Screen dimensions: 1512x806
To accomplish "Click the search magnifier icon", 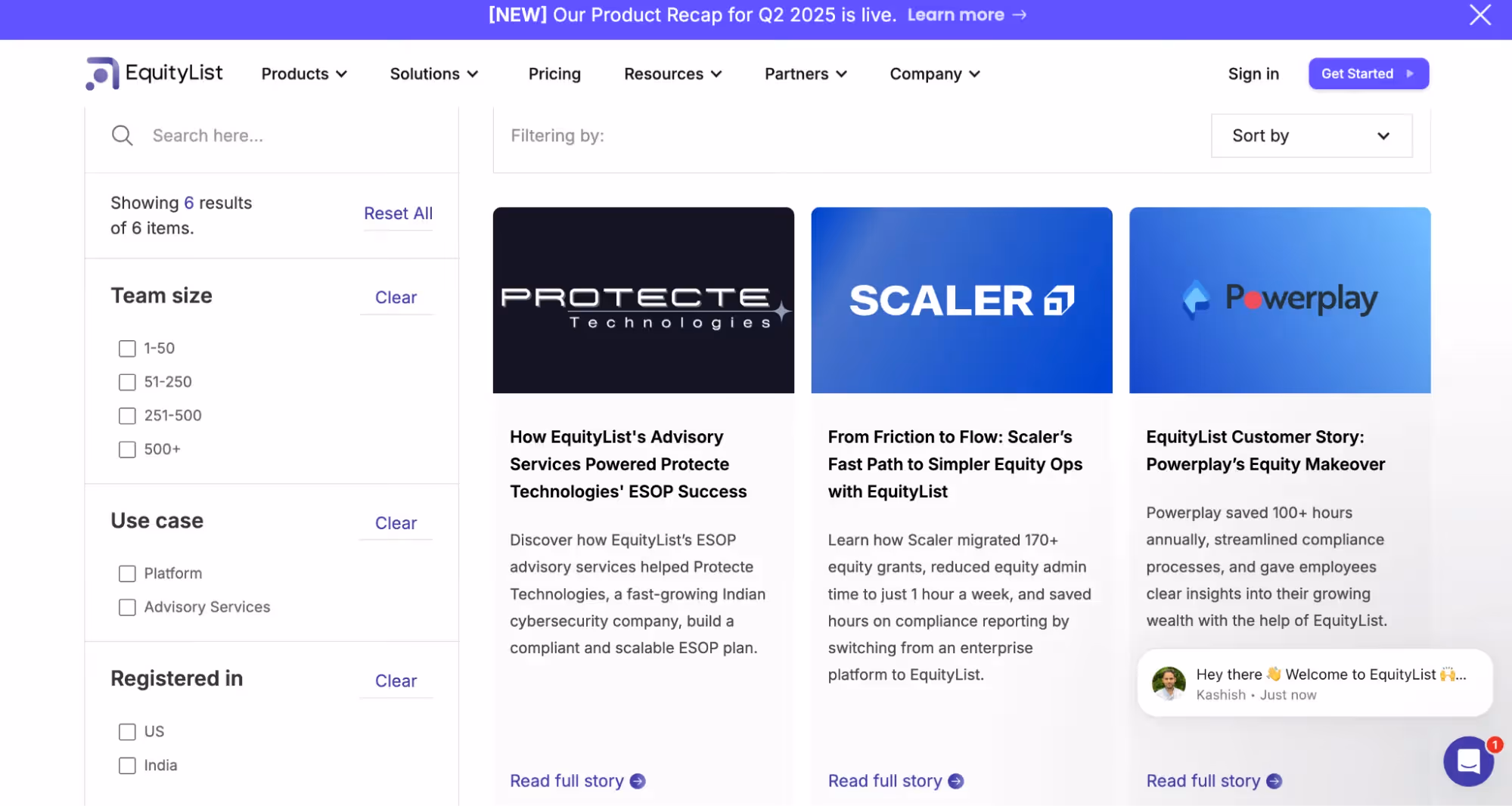I will [122, 135].
